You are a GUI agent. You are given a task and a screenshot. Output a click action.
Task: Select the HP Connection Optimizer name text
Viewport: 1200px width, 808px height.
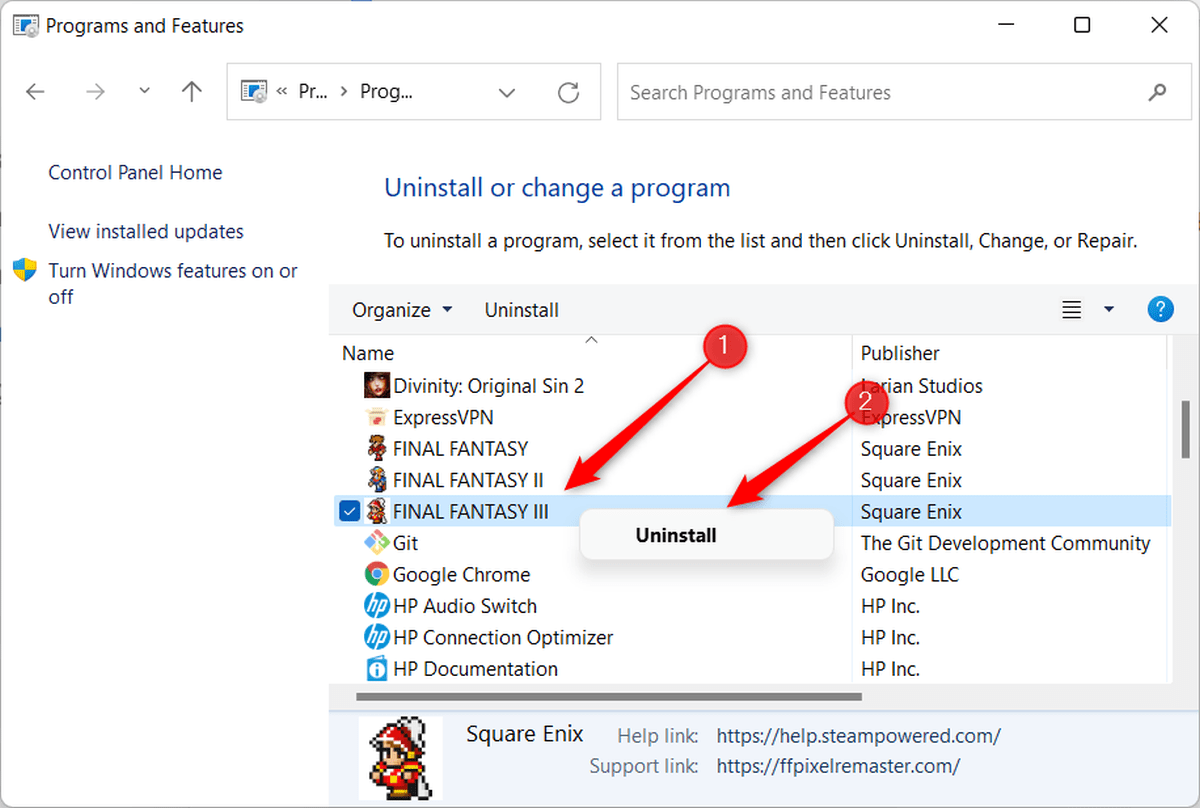coord(503,637)
